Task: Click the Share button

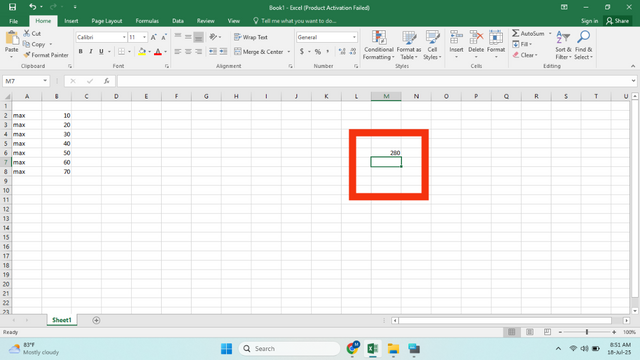Action: [618, 21]
